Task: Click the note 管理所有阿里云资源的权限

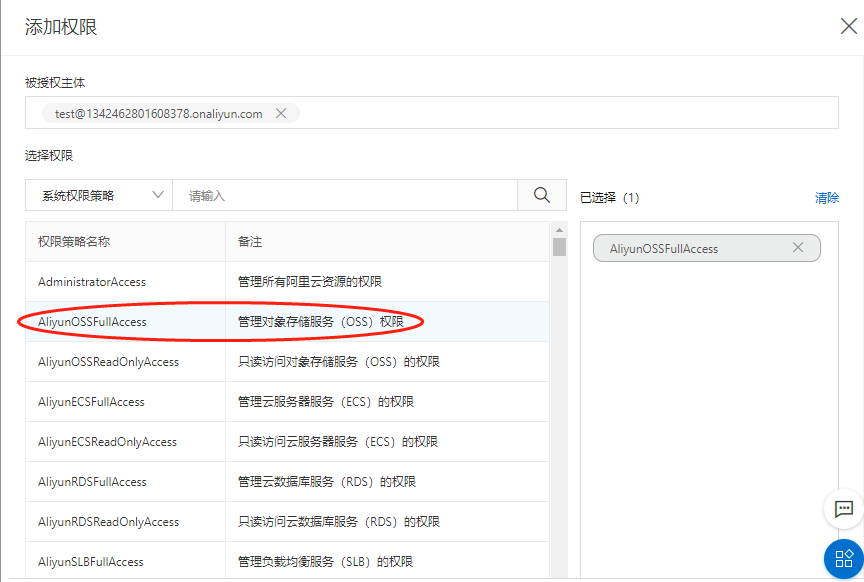Action: pyautogui.click(x=310, y=282)
